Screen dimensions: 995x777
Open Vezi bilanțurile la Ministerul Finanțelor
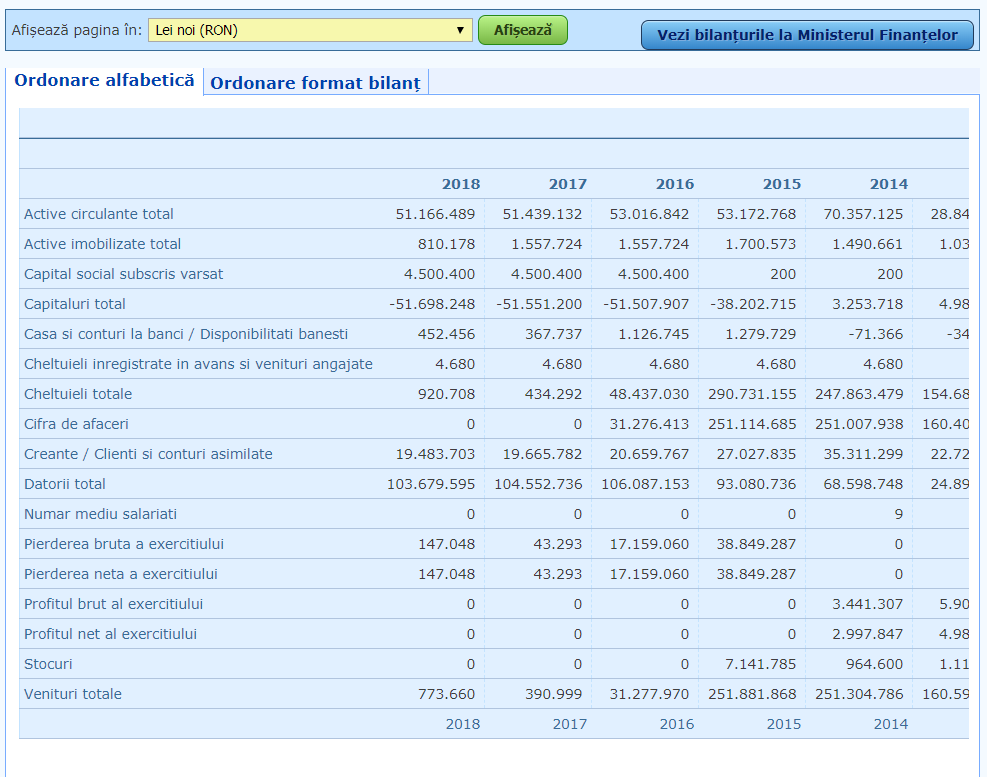point(807,35)
